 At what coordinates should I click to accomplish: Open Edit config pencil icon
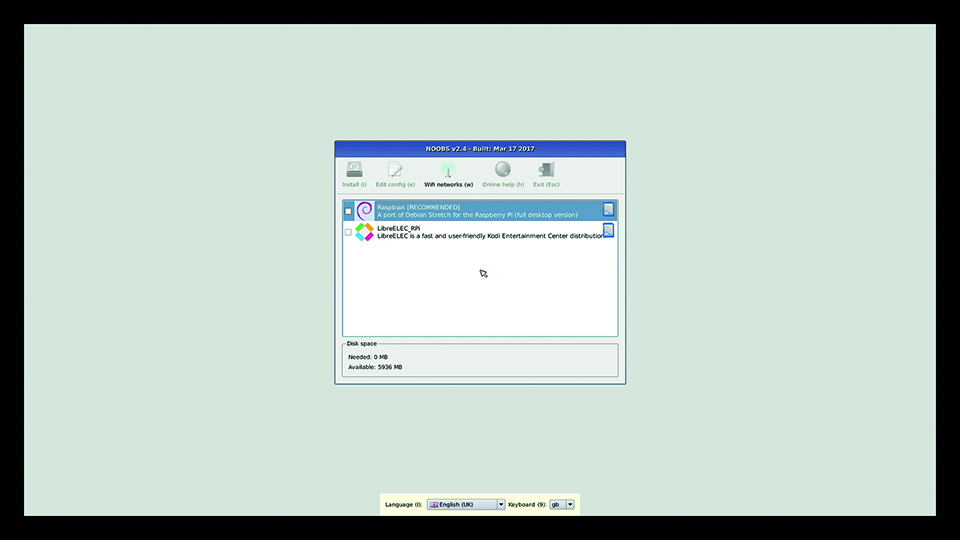395,169
